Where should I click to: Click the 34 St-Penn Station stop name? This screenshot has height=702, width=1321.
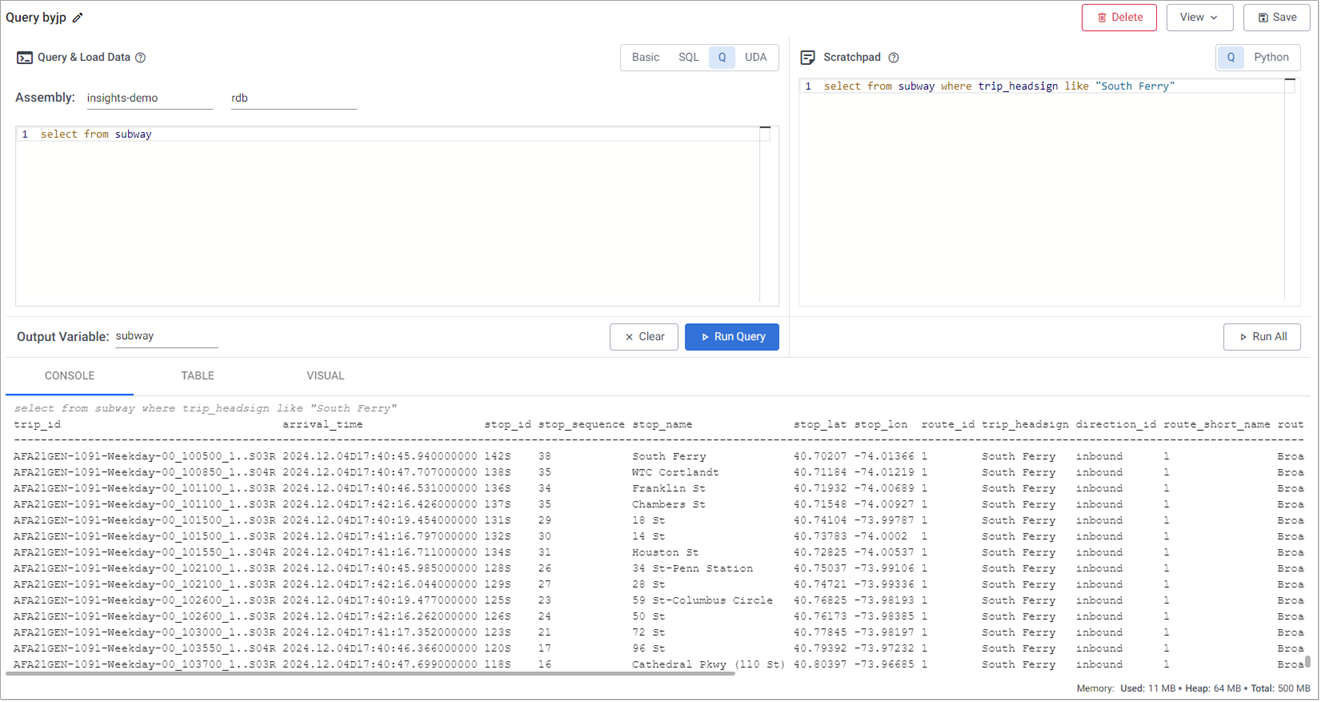point(692,569)
